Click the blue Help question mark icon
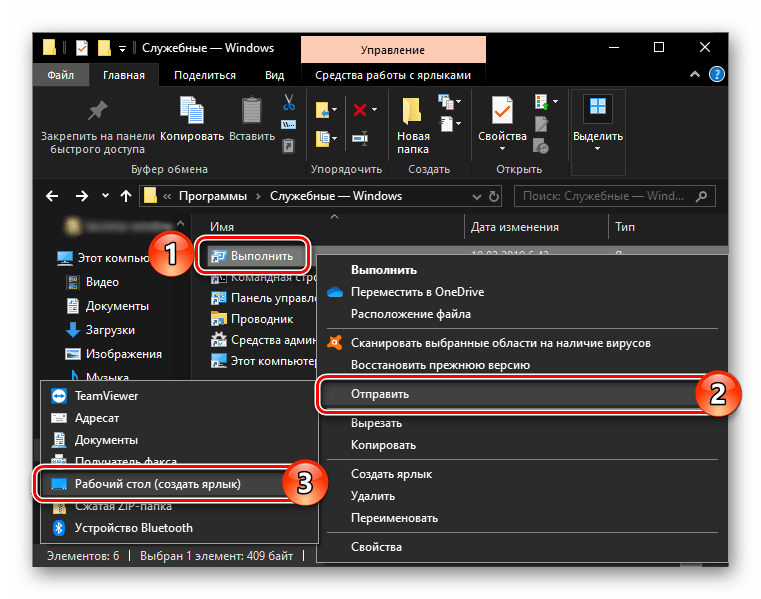Screen dimensions: 761x599 [x=717, y=75]
